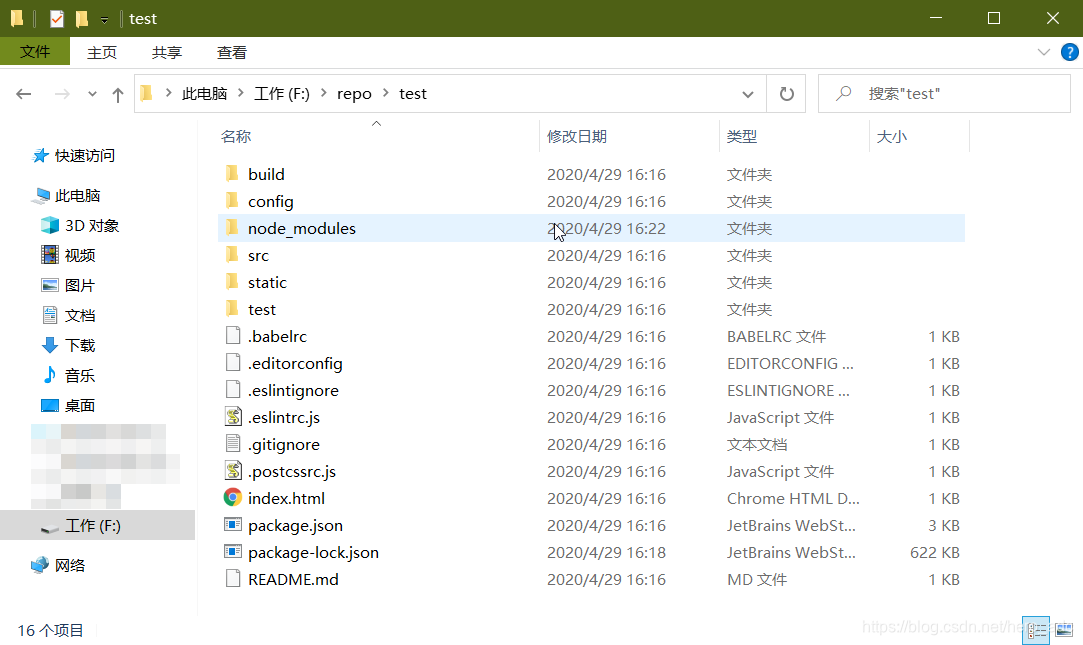Open the address bar dropdown arrow

(747, 93)
